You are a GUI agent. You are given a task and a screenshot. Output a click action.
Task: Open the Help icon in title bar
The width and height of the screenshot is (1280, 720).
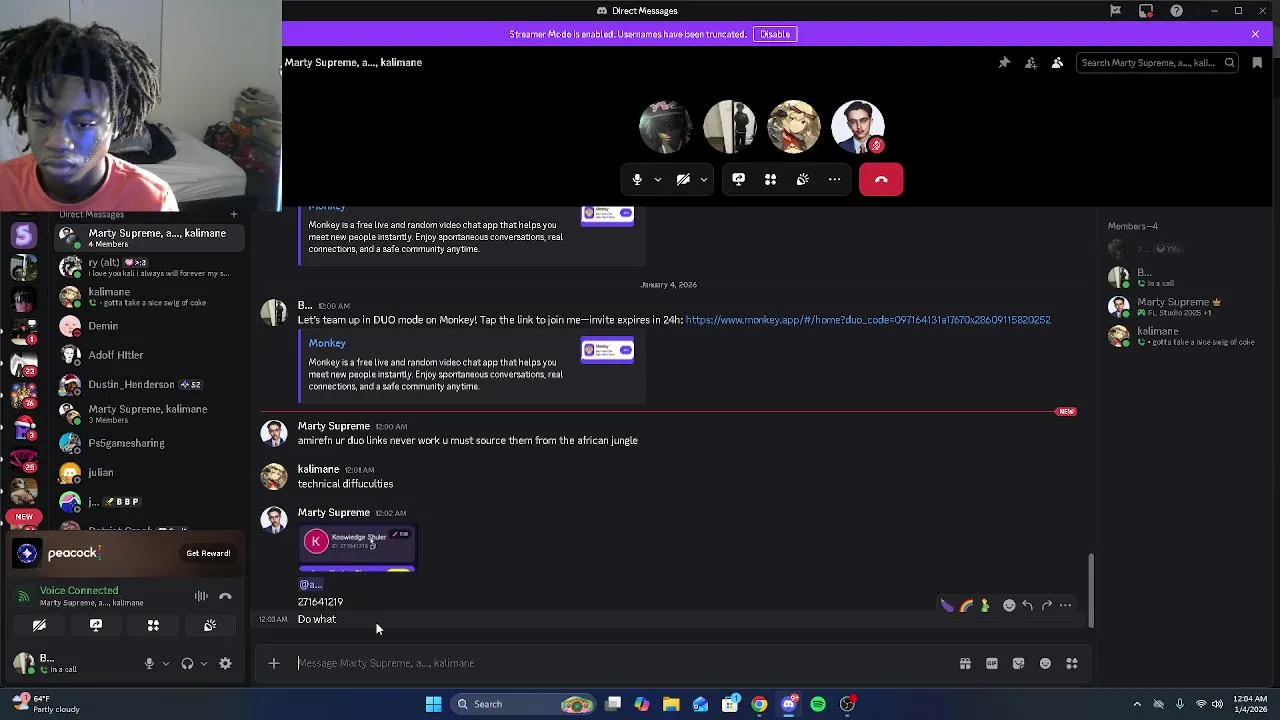[1176, 11]
